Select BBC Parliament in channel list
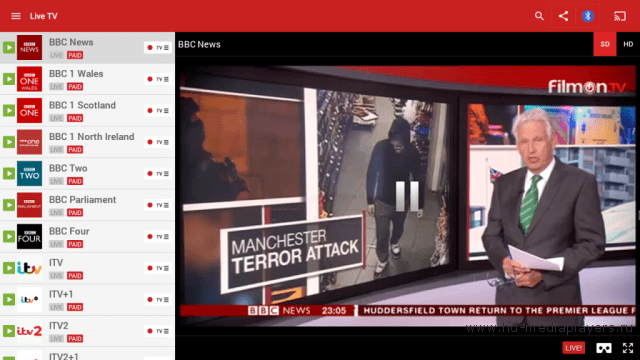Image resolution: width=640 pixels, height=360 pixels. point(87,205)
